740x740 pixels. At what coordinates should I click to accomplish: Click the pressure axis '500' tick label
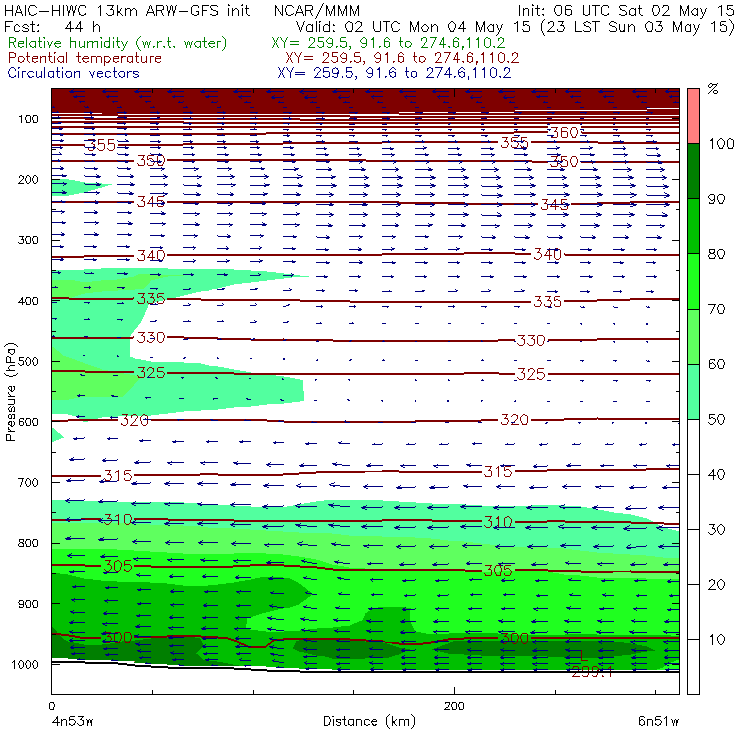point(28,361)
